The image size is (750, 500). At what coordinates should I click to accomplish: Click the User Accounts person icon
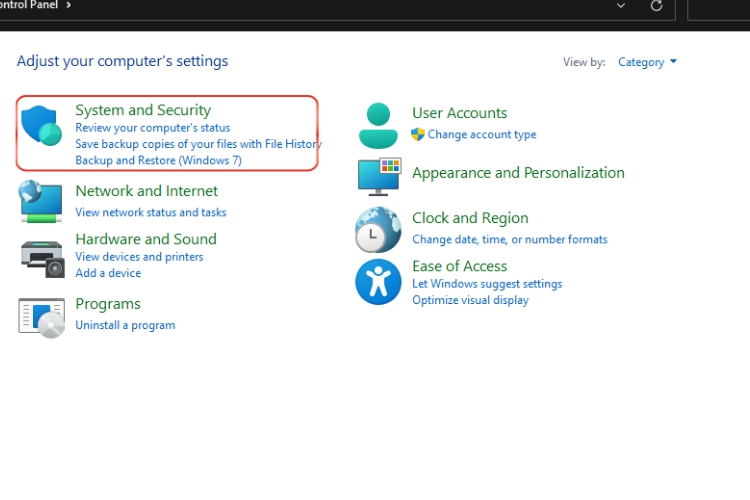coord(378,125)
